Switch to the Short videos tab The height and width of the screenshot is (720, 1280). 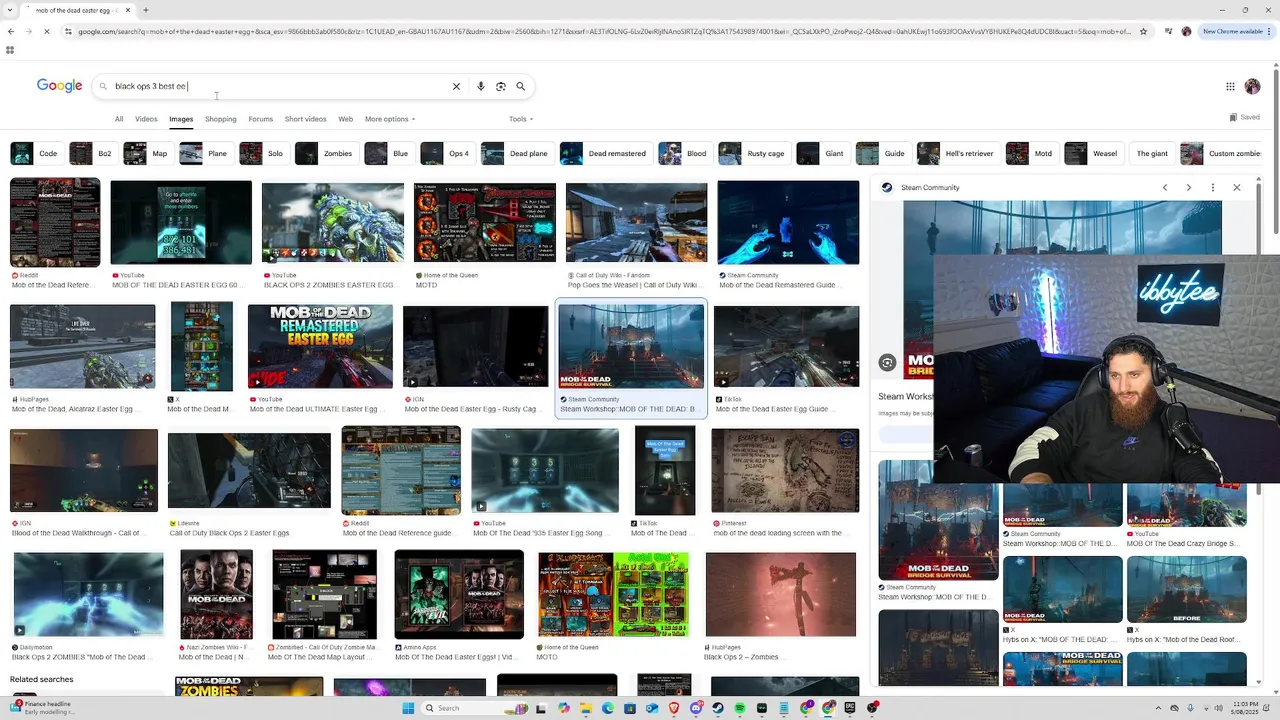[306, 119]
